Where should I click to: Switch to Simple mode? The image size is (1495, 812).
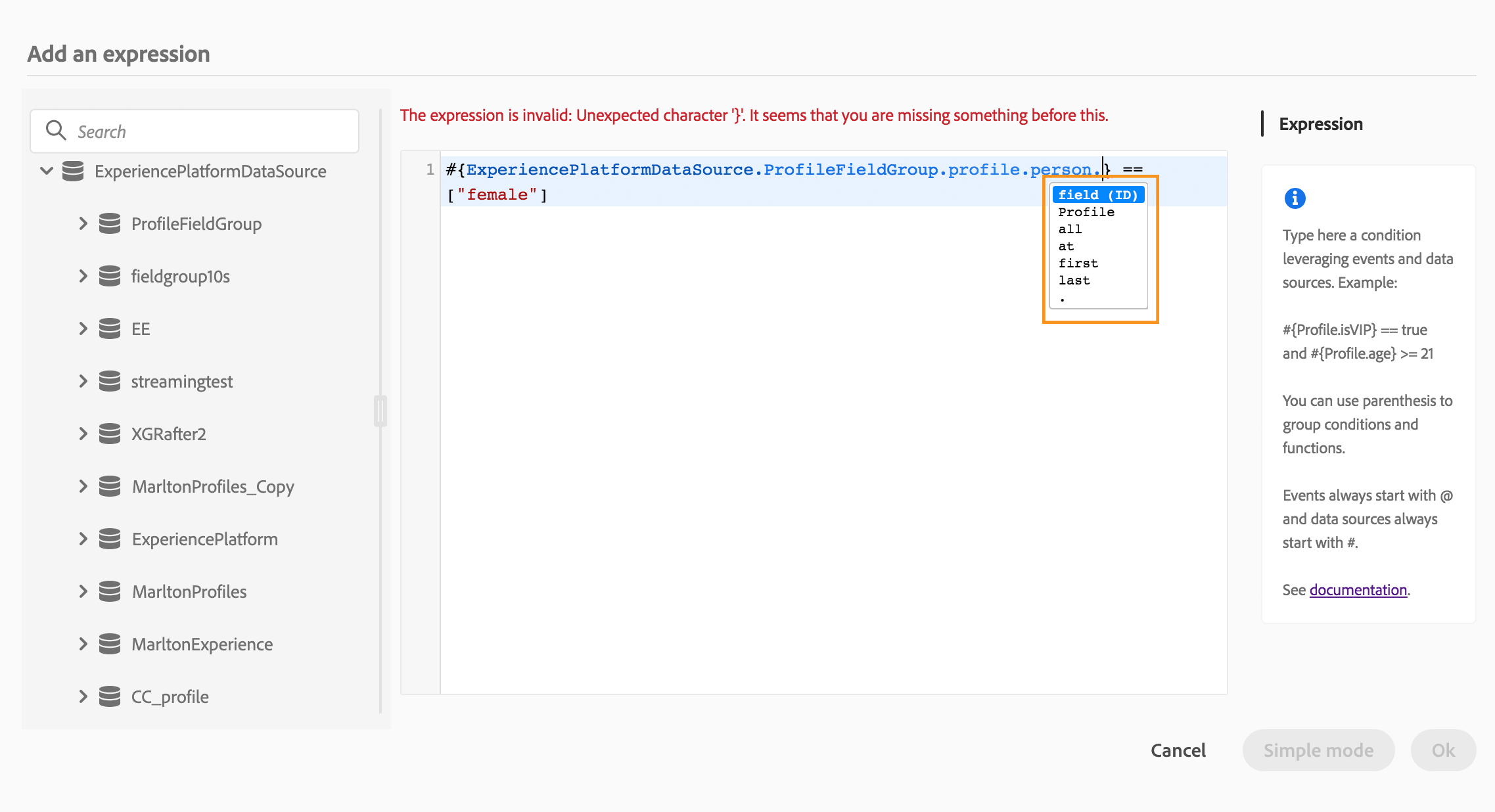point(1318,750)
